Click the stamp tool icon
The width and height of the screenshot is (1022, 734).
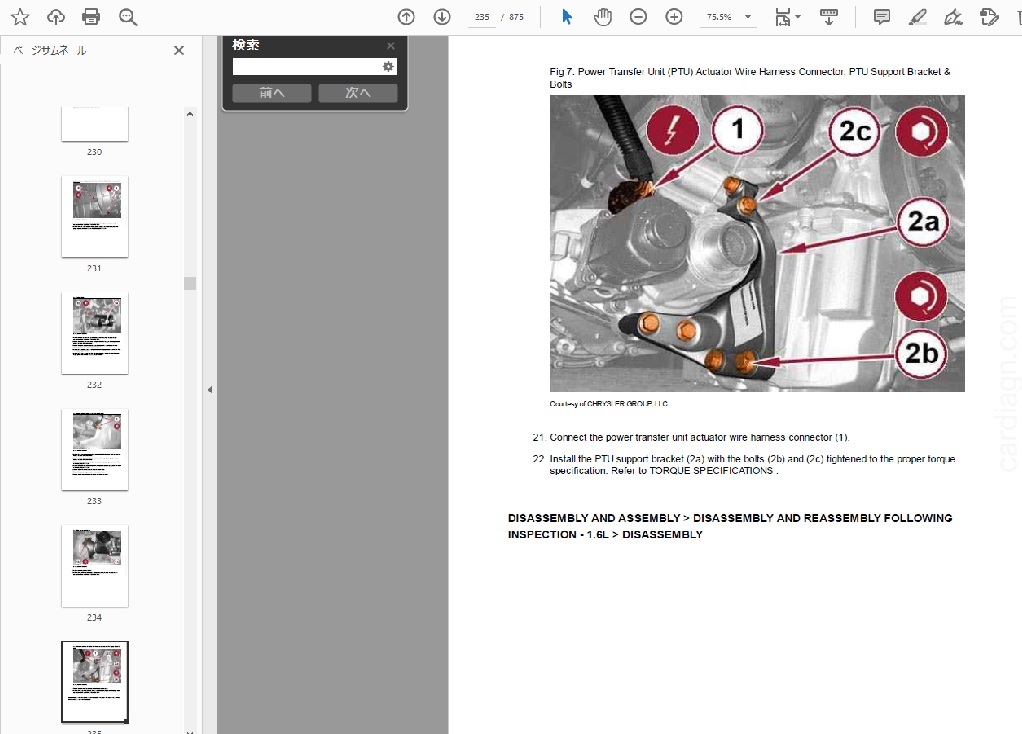pyautogui.click(x=989, y=17)
